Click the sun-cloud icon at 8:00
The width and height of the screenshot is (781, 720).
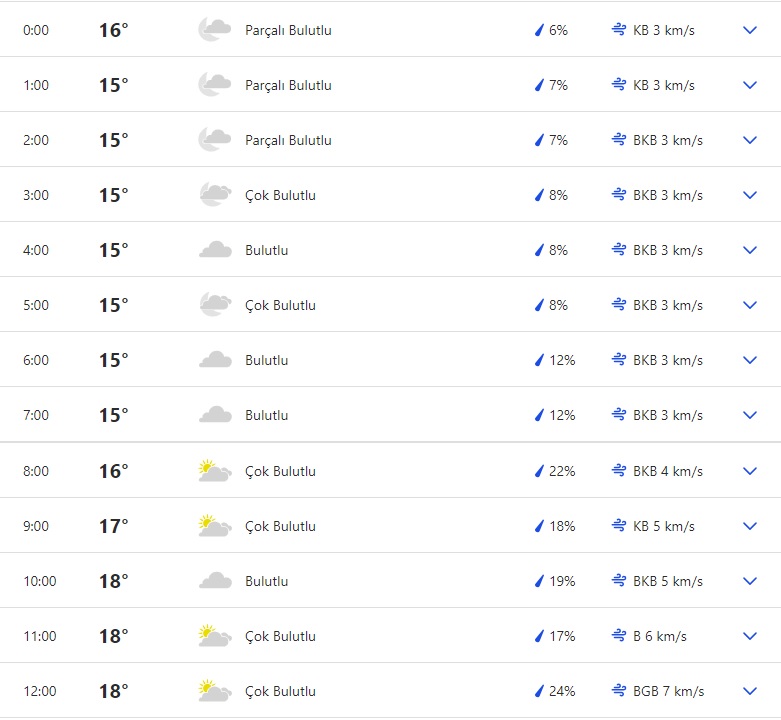pyautogui.click(x=214, y=471)
